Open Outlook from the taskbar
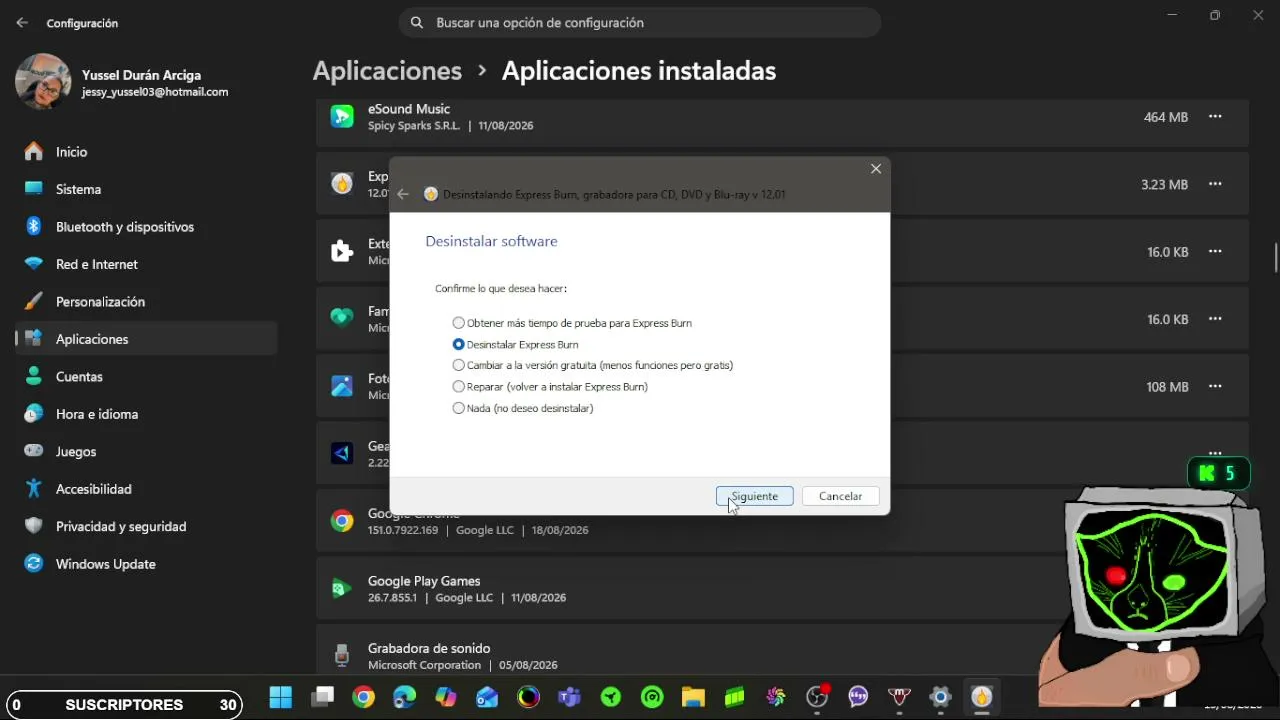Image resolution: width=1280 pixels, height=720 pixels. pos(487,697)
